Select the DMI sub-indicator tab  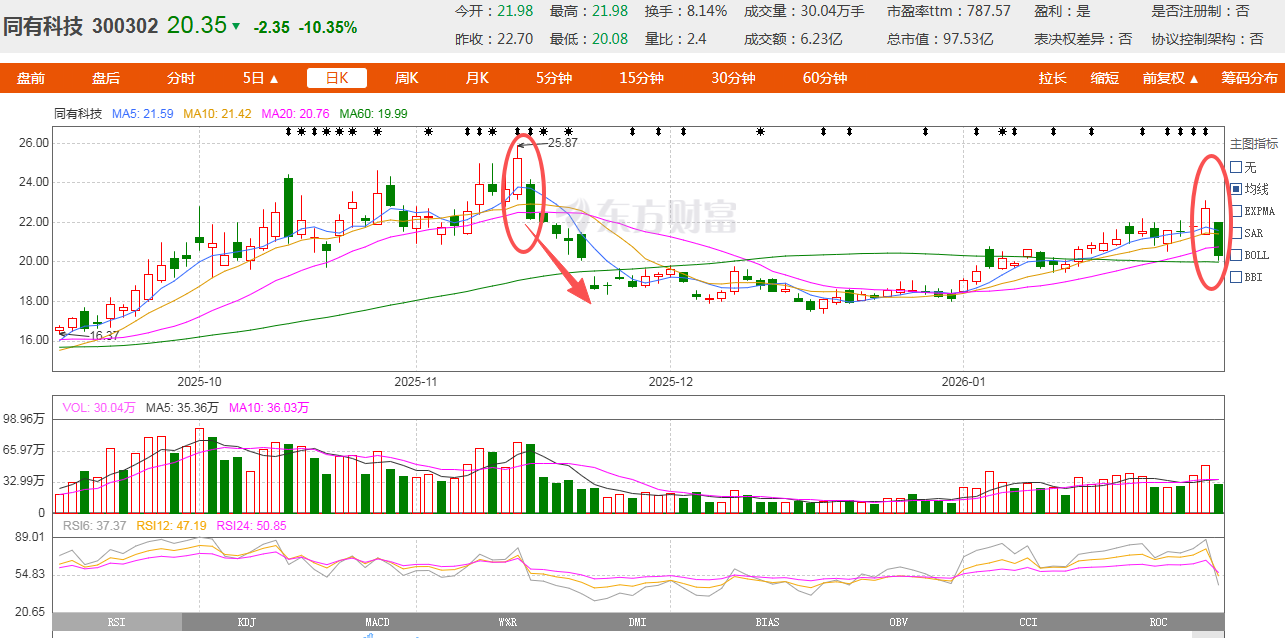pyautogui.click(x=637, y=622)
